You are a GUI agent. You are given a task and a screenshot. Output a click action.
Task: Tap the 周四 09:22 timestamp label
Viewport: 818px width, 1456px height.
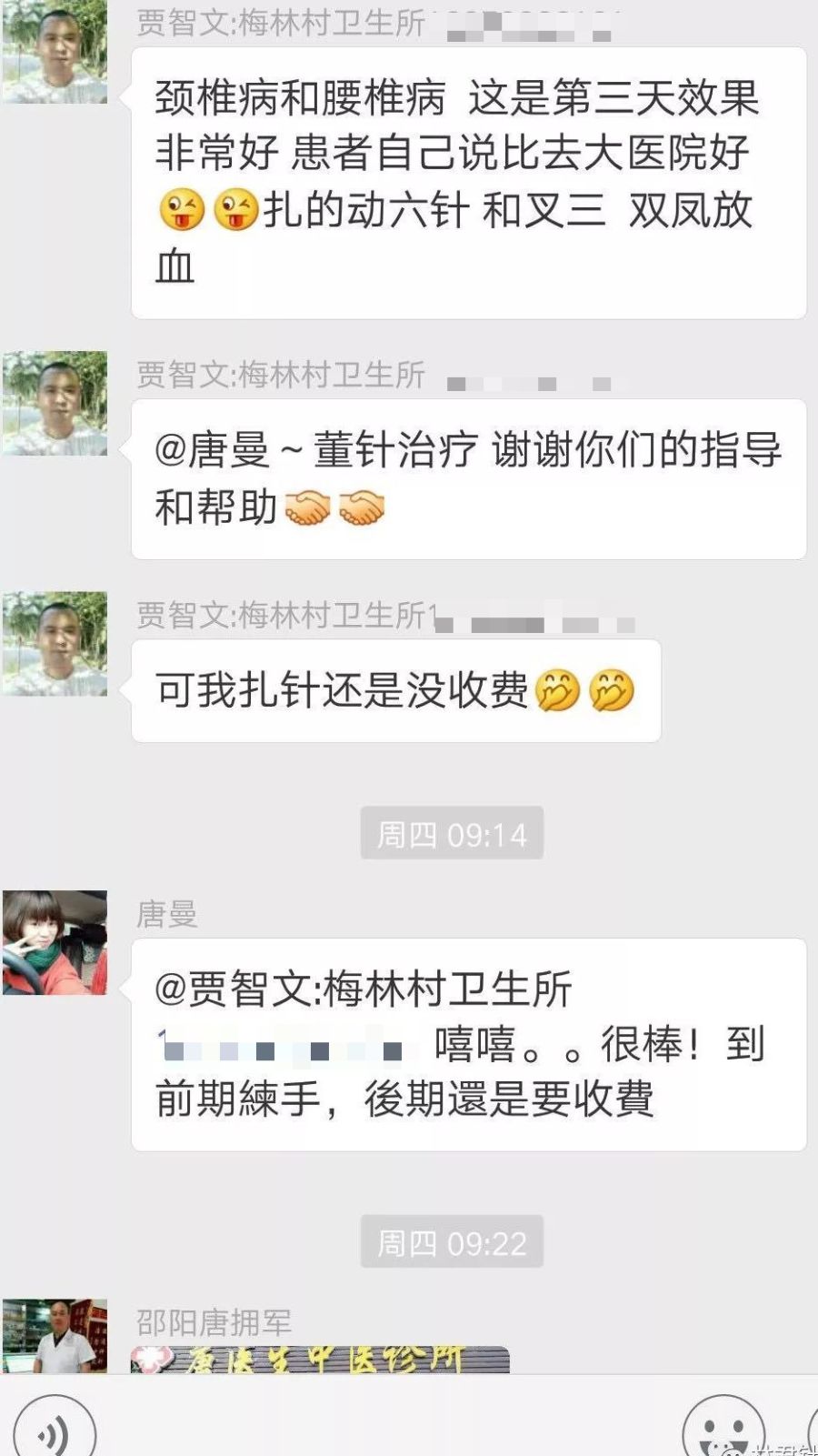pos(452,1241)
